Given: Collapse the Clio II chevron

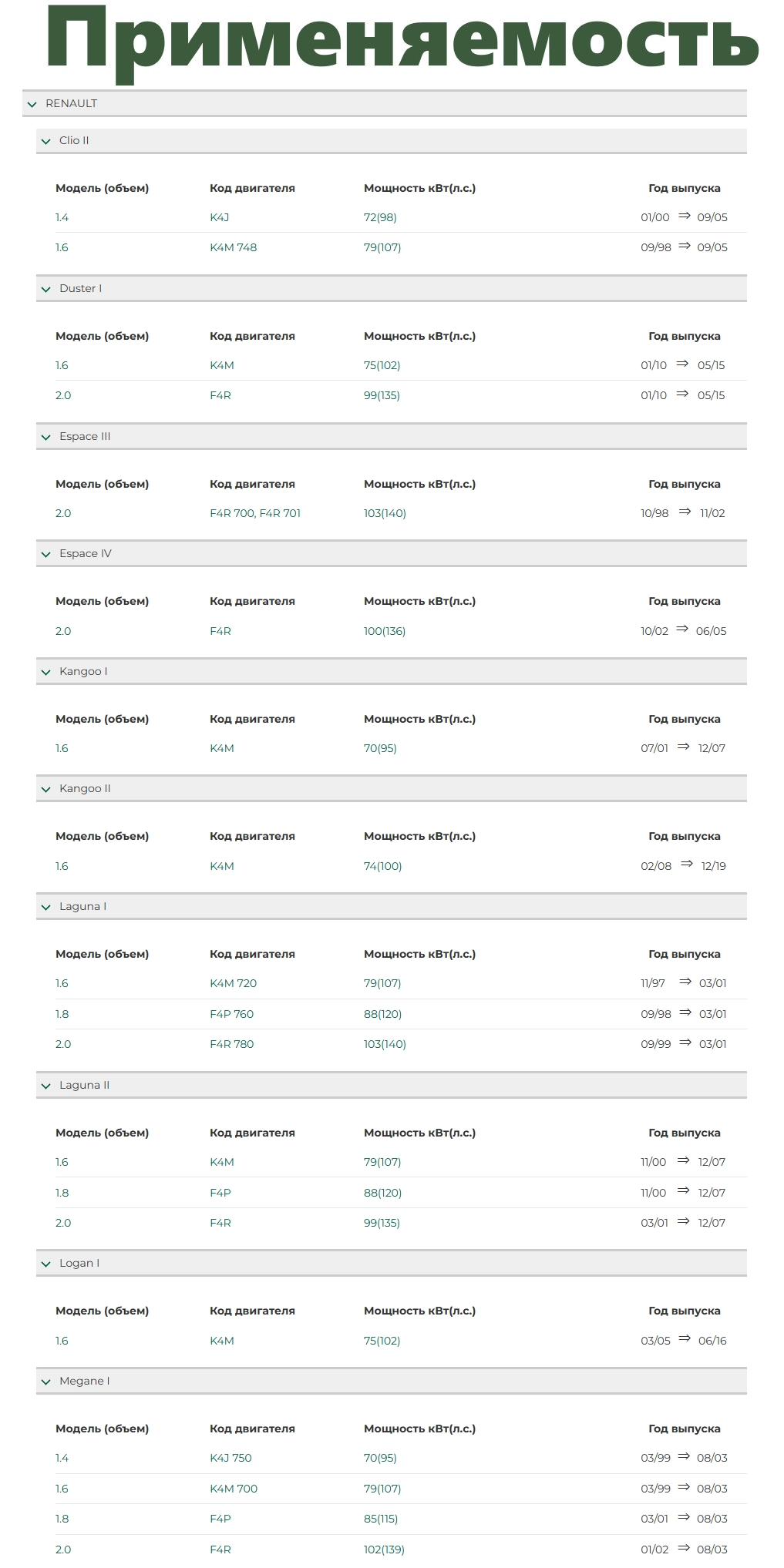Looking at the screenshot, I should coord(45,141).
